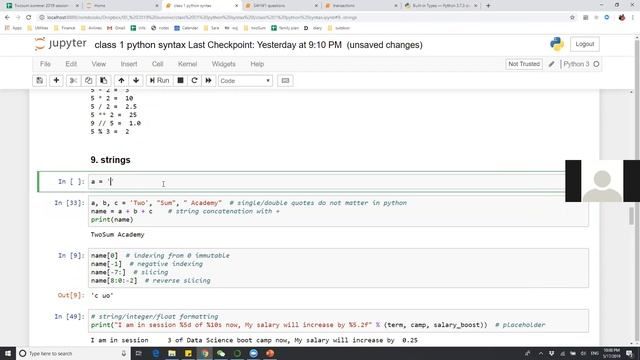Open the command palette keyboard icon
The width and height of the screenshot is (640, 360).
pyautogui.click(x=285, y=80)
